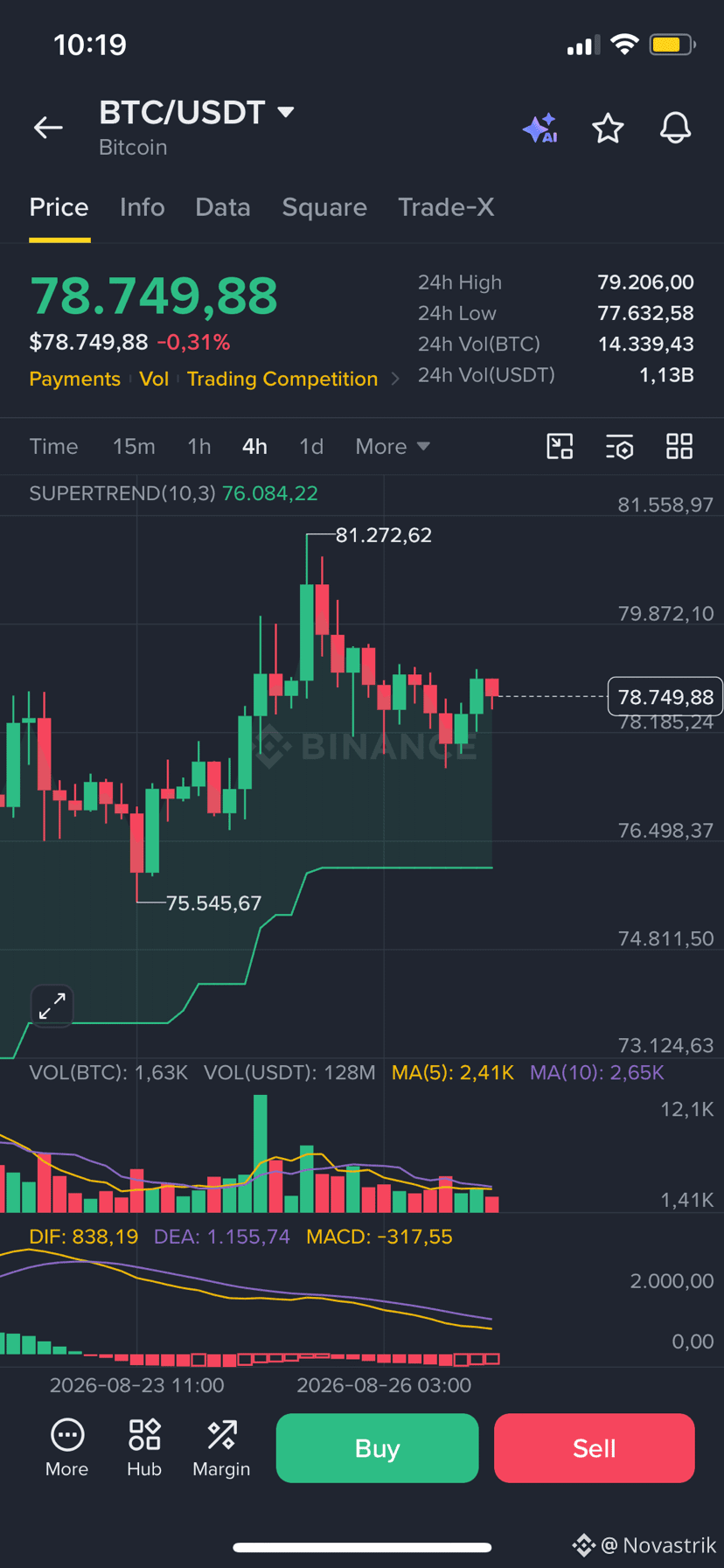Tap the 24h Vol(USDT) value 1,13B
Screen dimensions: 724x1568
(666, 375)
